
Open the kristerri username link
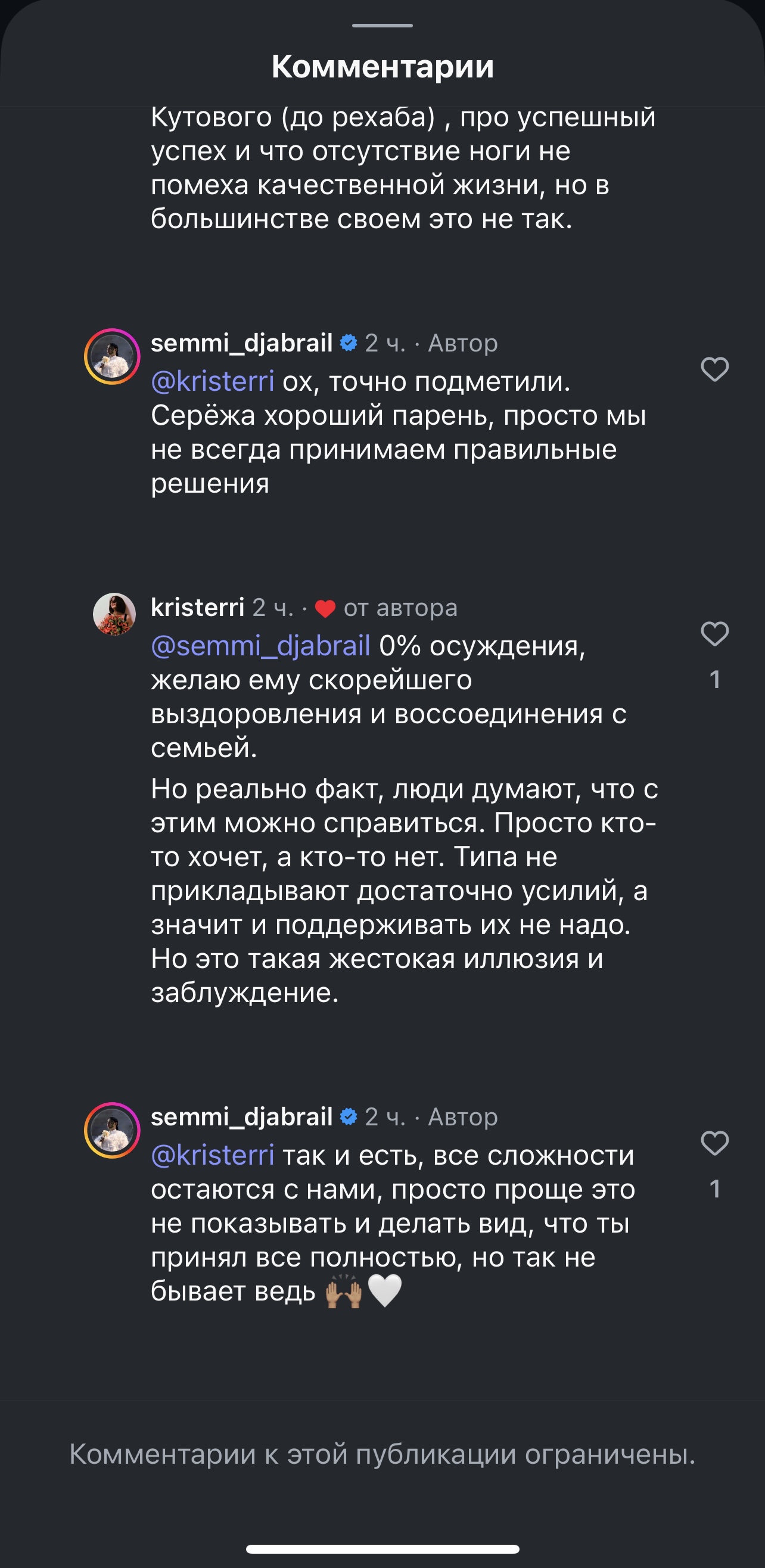click(x=197, y=608)
